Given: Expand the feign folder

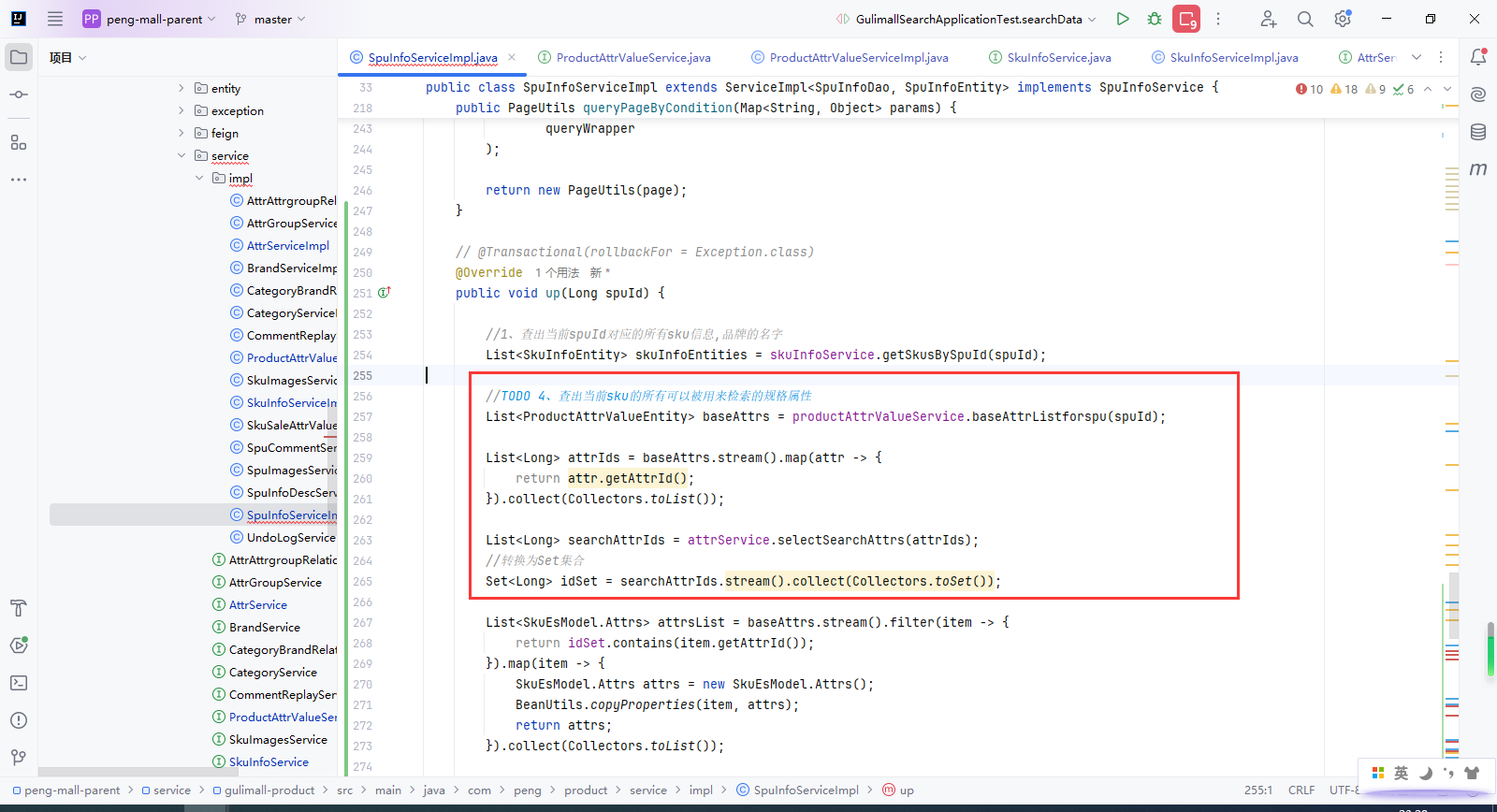Looking at the screenshot, I should 182,133.
